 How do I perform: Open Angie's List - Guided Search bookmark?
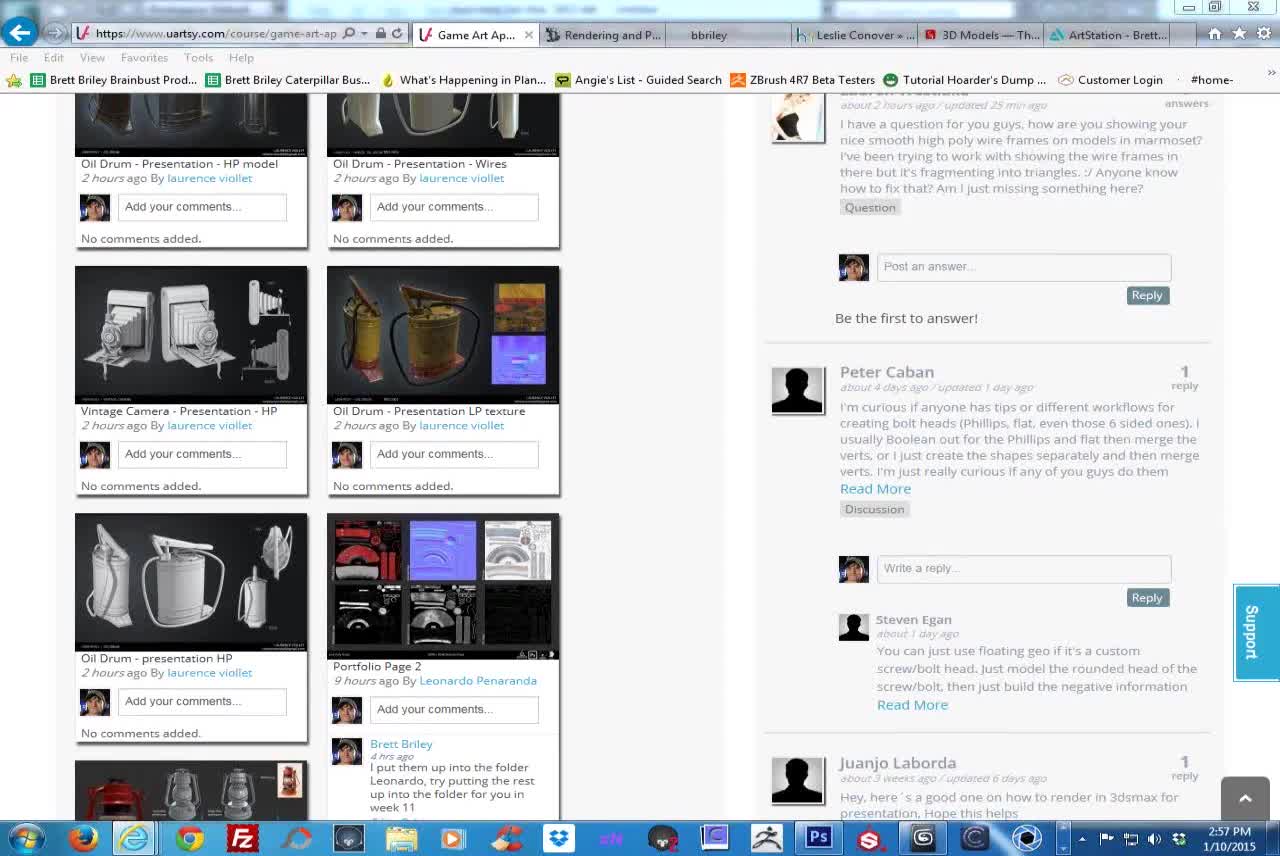click(638, 80)
